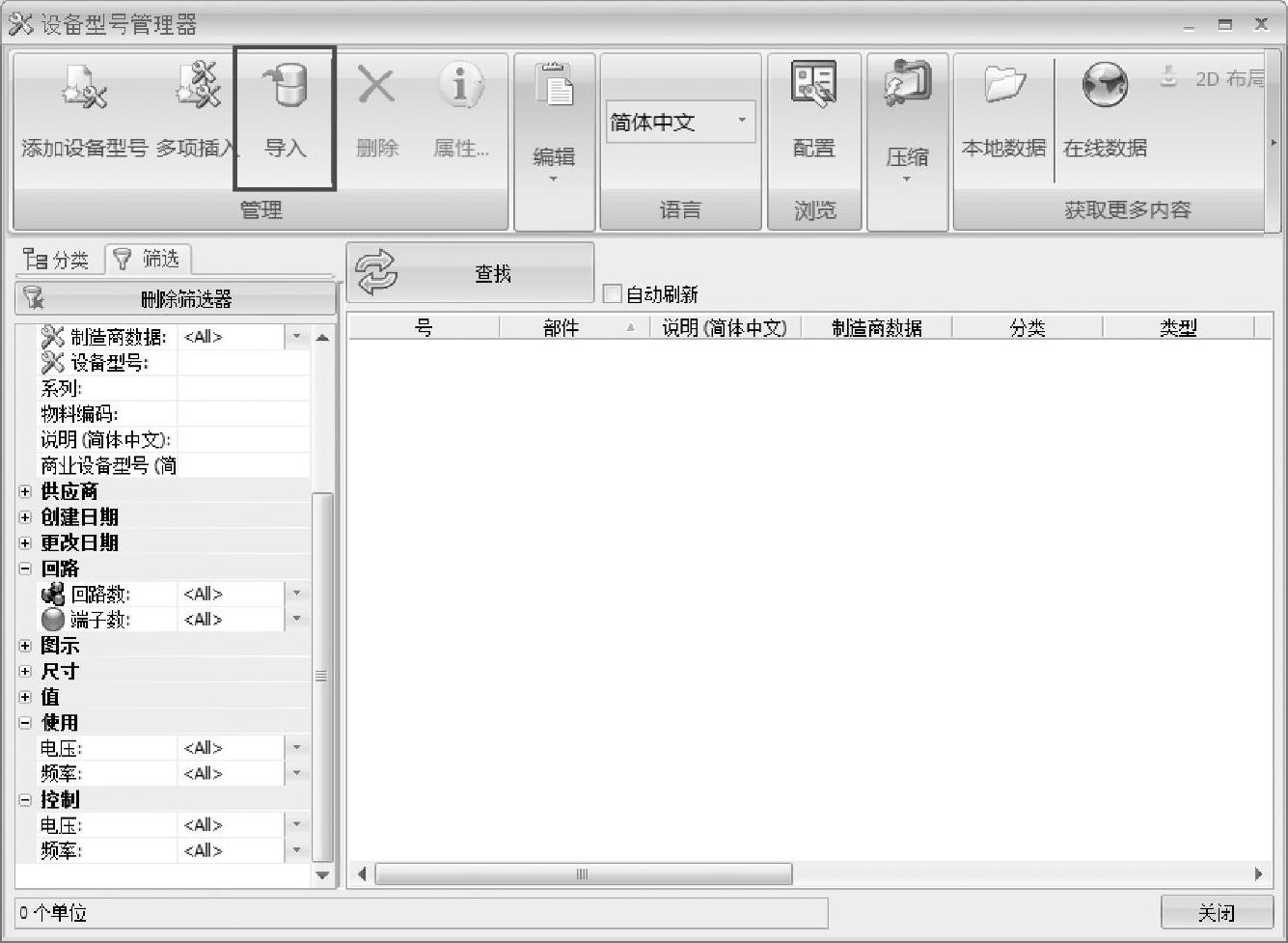Expand the 更改日期 filter group
The height and width of the screenshot is (943, 1288).
pos(26,542)
